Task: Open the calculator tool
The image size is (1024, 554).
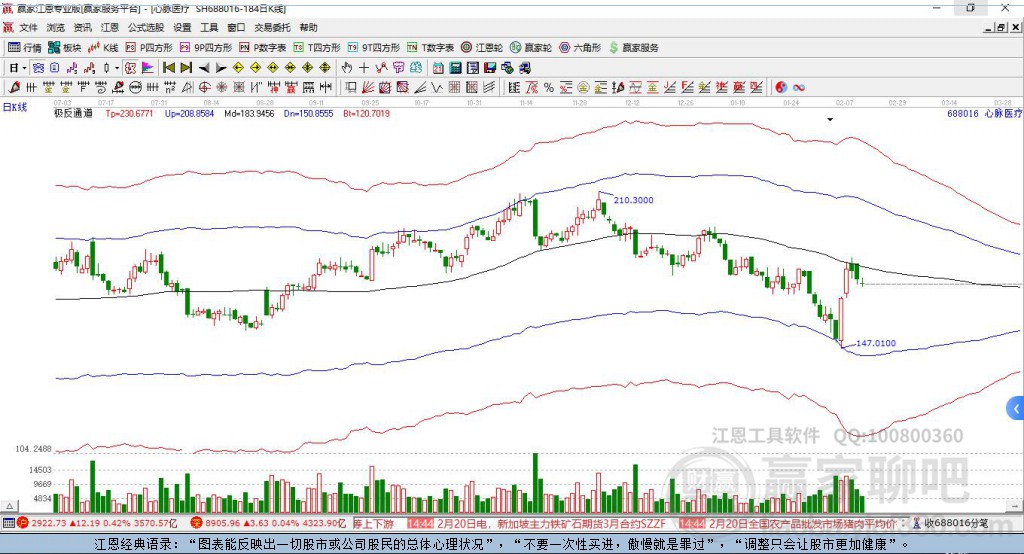Action: [456, 68]
